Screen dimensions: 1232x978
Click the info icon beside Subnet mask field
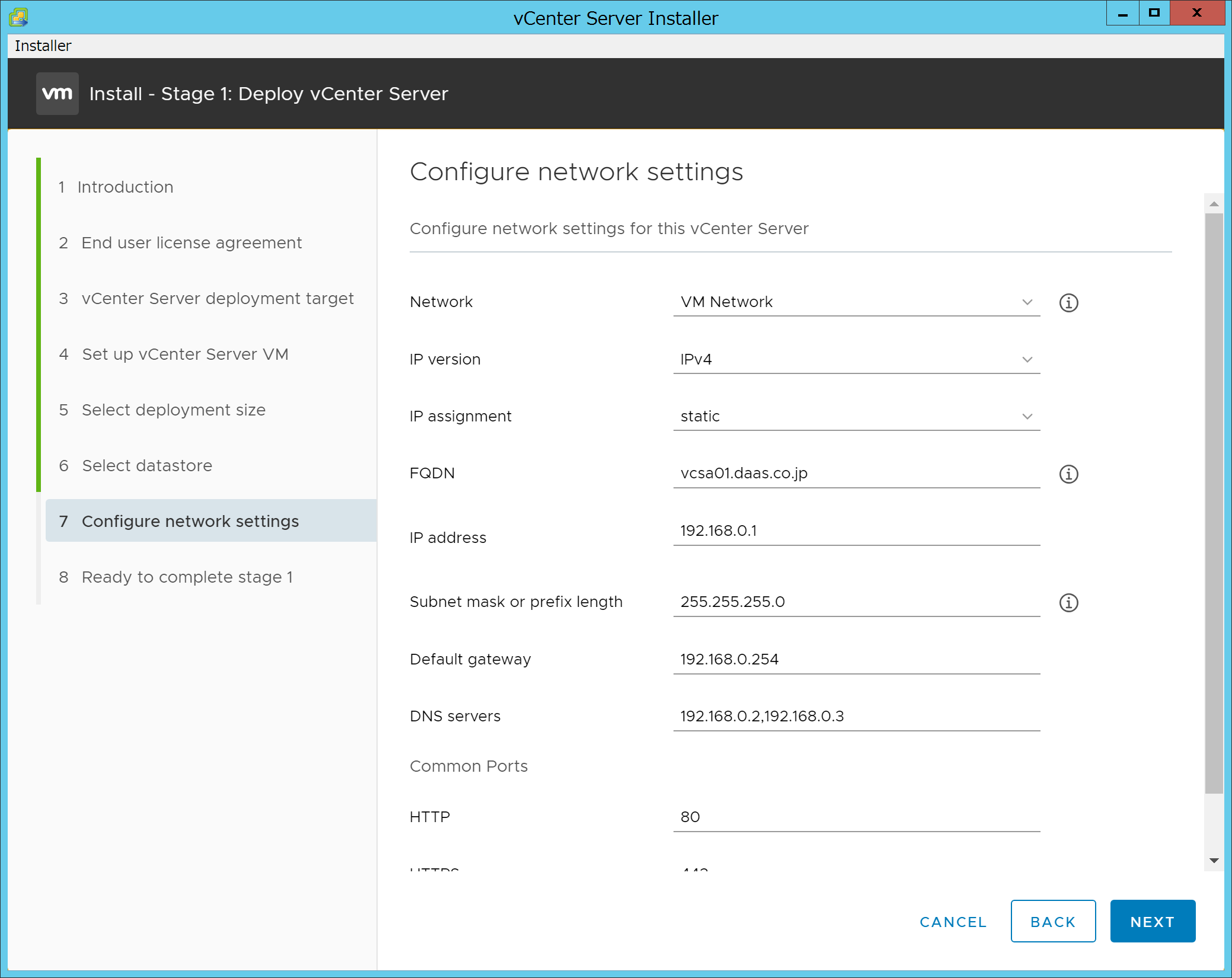[x=1068, y=603]
